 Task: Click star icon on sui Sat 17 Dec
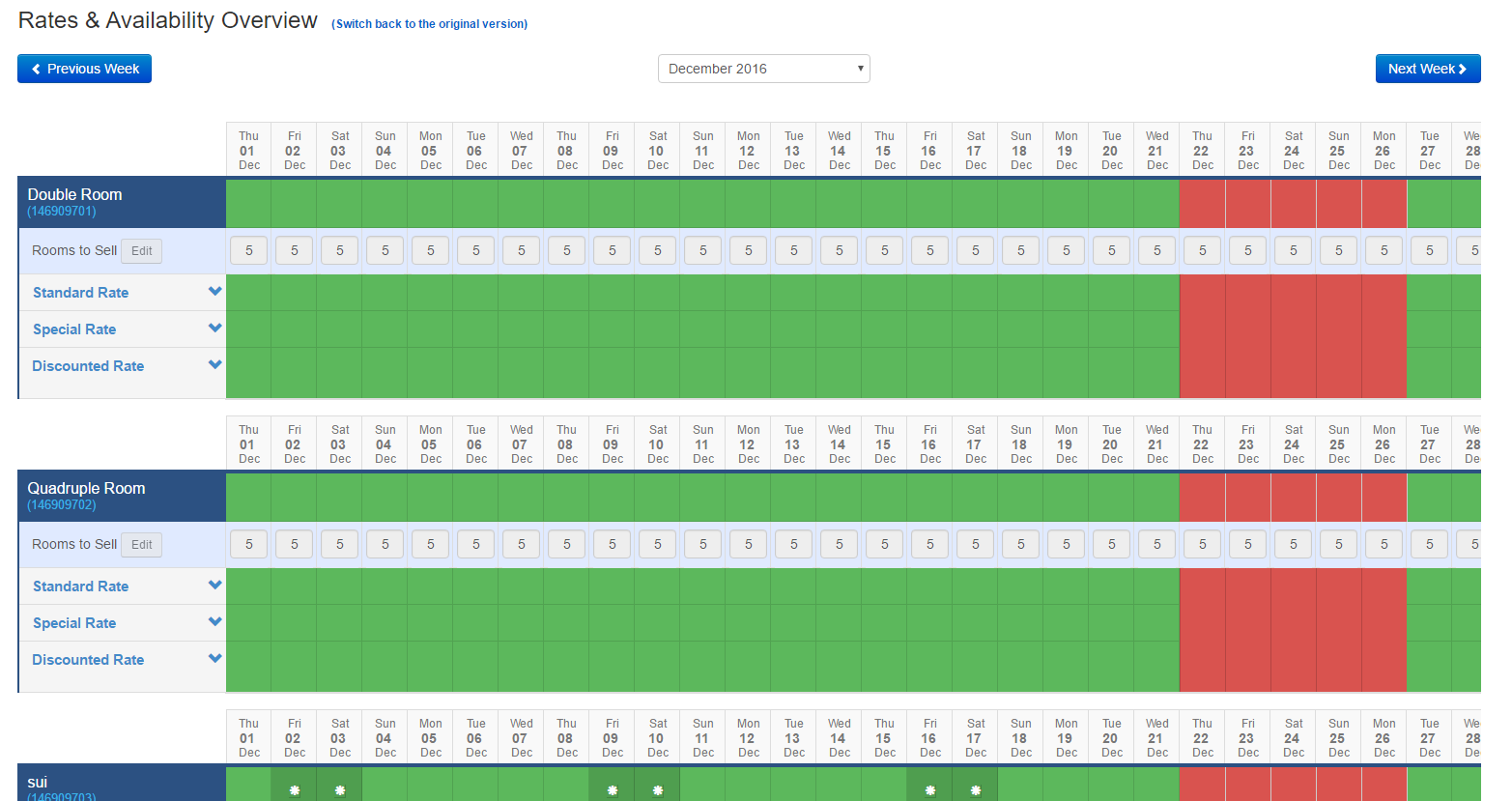976,790
